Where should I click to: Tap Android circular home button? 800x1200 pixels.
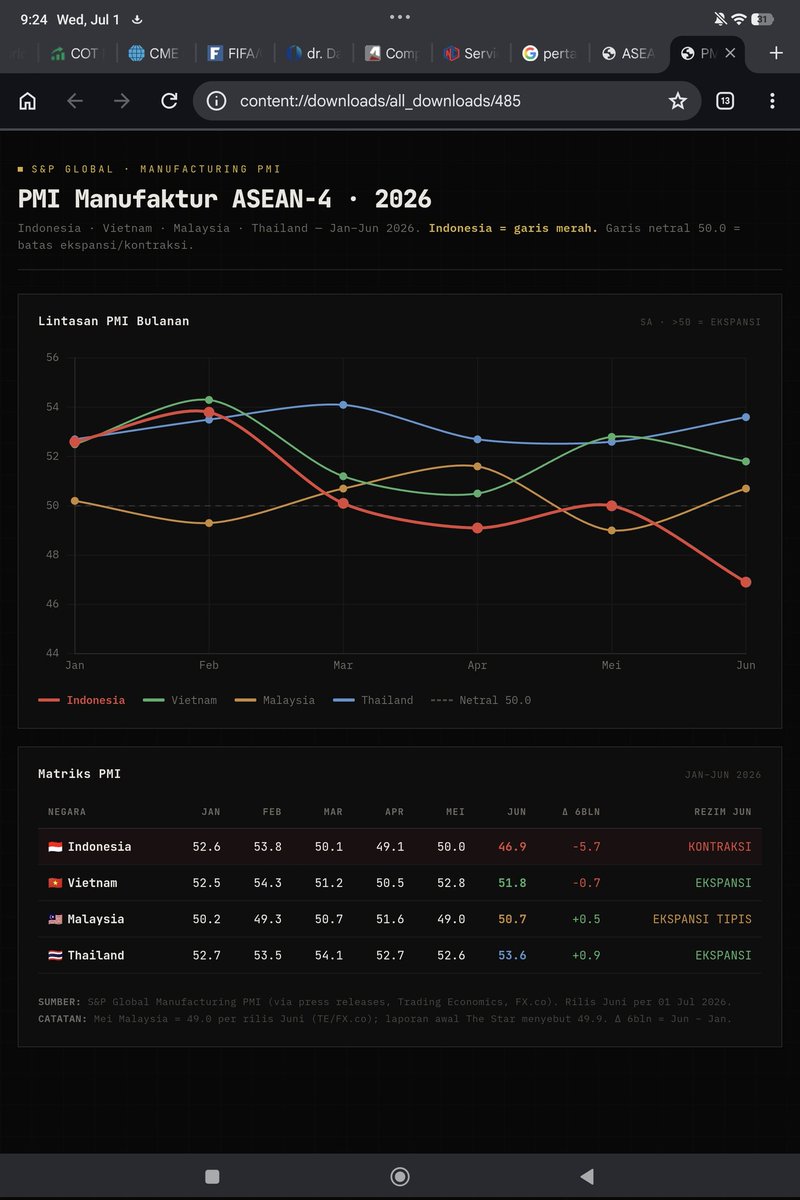click(400, 1176)
